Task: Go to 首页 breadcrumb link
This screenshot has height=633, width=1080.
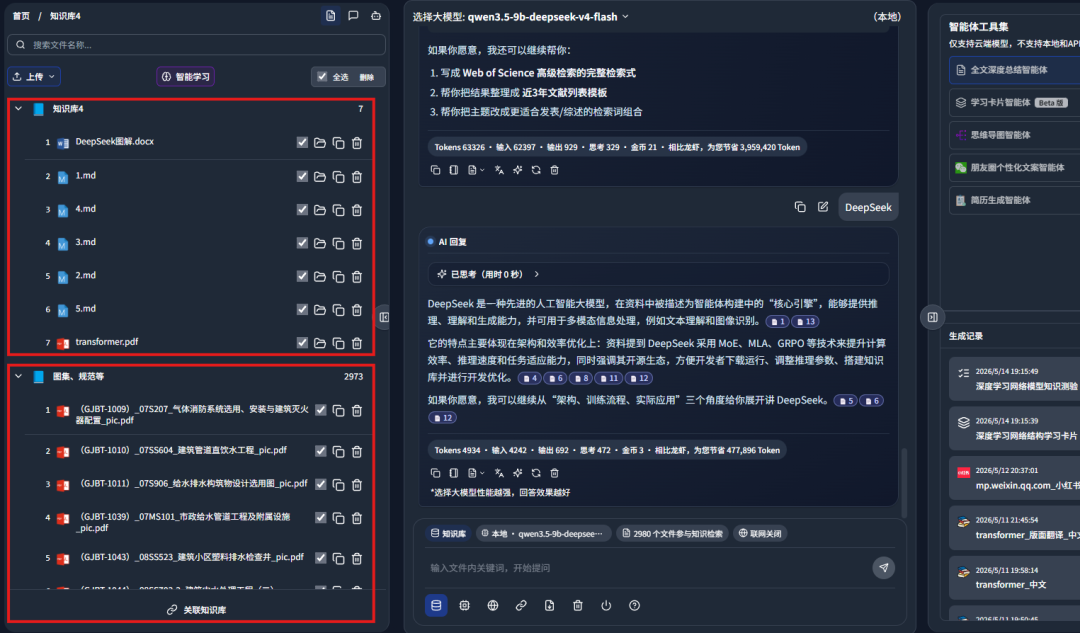Action: (x=21, y=16)
